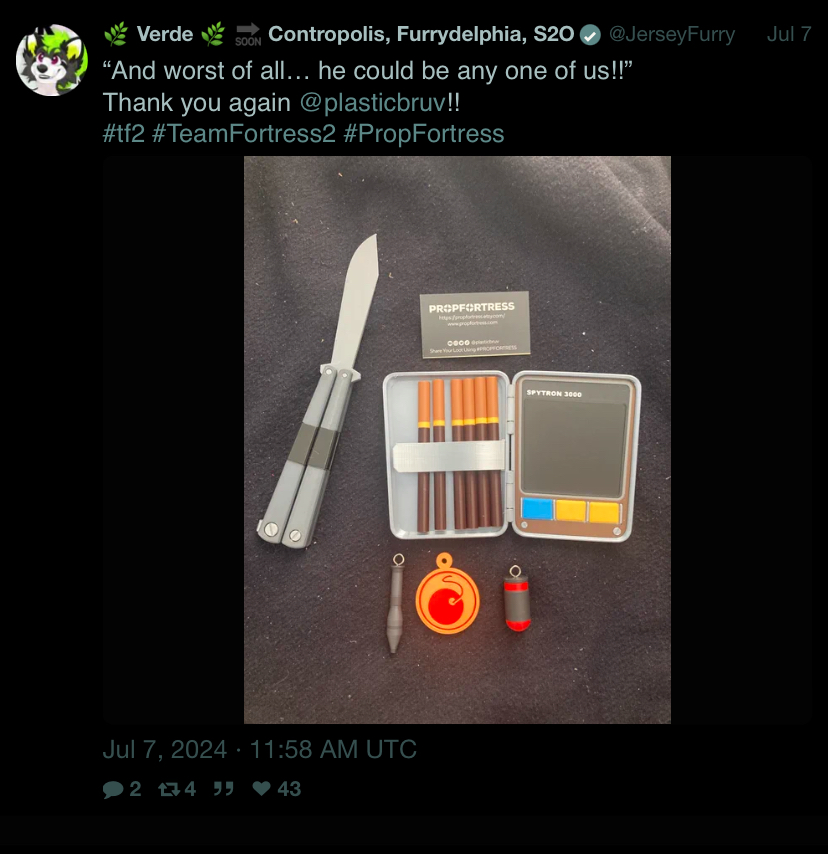Open the @plasticbruv mention link
The height and width of the screenshot is (854, 828).
(x=373, y=103)
